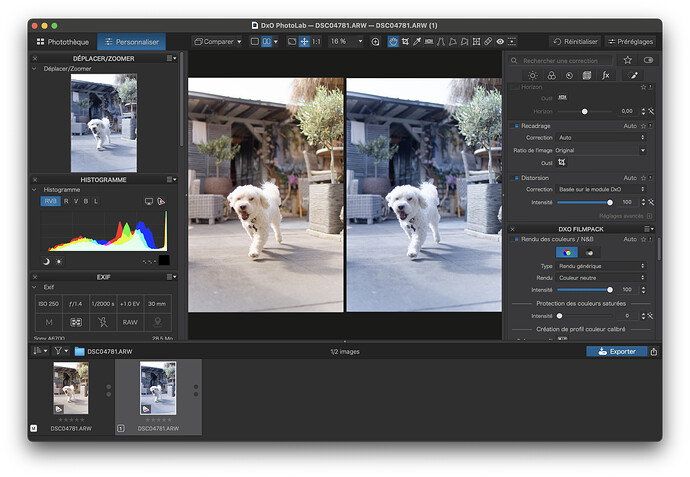690x477 pixels.
Task: Click the crop Outil icon in Recadrage panel
Action: (x=562, y=162)
